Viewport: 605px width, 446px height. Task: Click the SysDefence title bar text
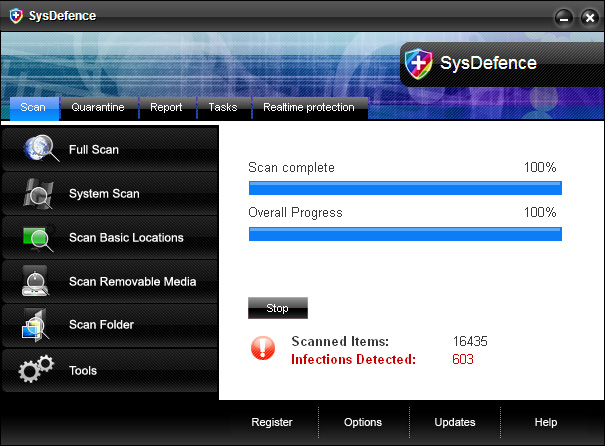pyautogui.click(x=63, y=16)
